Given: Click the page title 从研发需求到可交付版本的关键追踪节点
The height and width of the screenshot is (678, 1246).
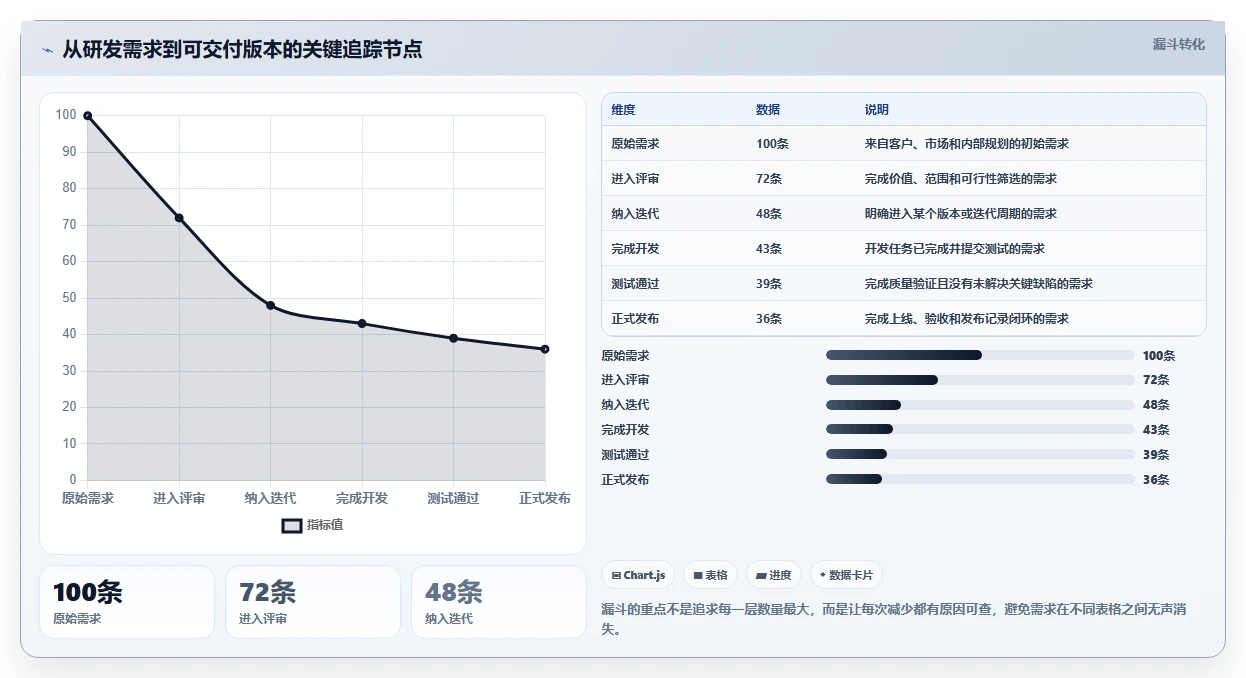Looking at the screenshot, I should point(242,49).
